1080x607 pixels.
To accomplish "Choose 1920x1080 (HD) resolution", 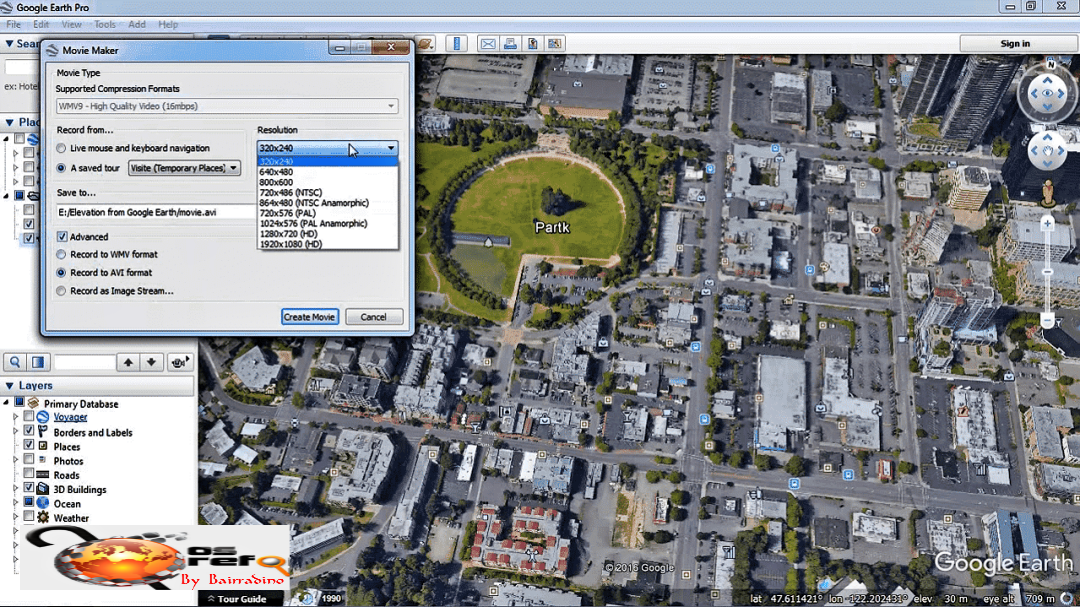I will point(291,244).
